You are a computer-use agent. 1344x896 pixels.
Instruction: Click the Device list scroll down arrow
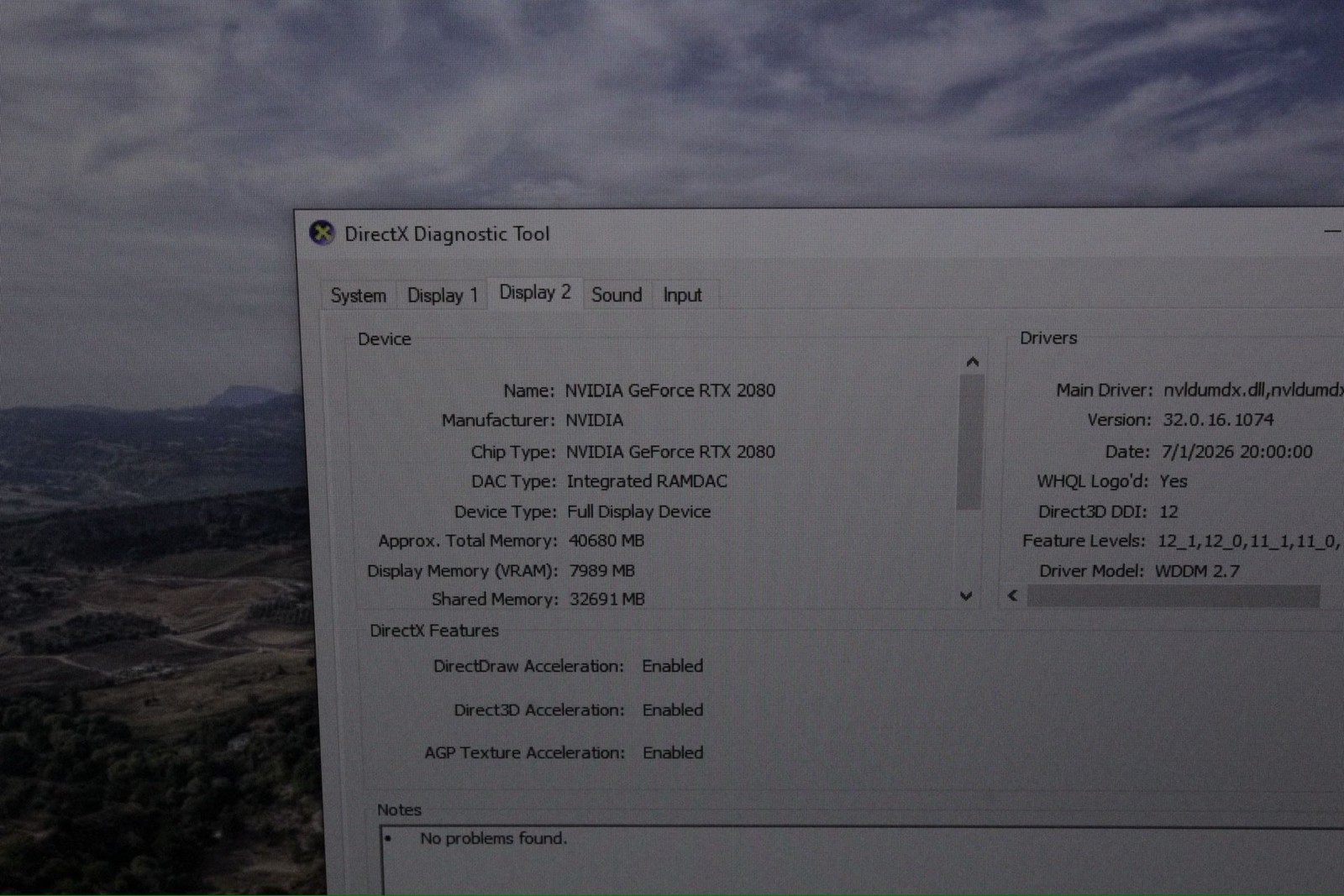tap(967, 596)
